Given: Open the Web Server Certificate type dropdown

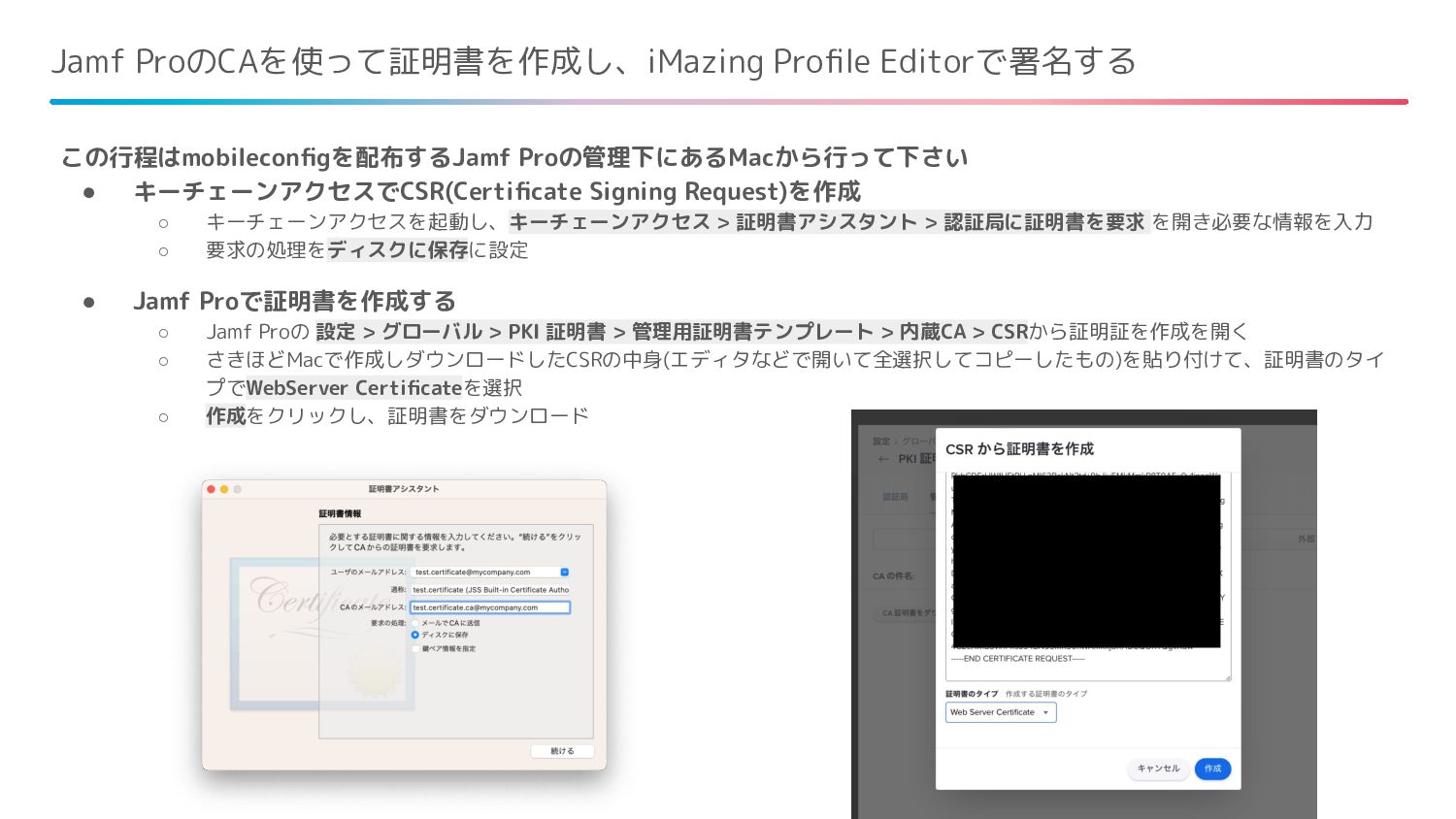Looking at the screenshot, I should click(1001, 712).
